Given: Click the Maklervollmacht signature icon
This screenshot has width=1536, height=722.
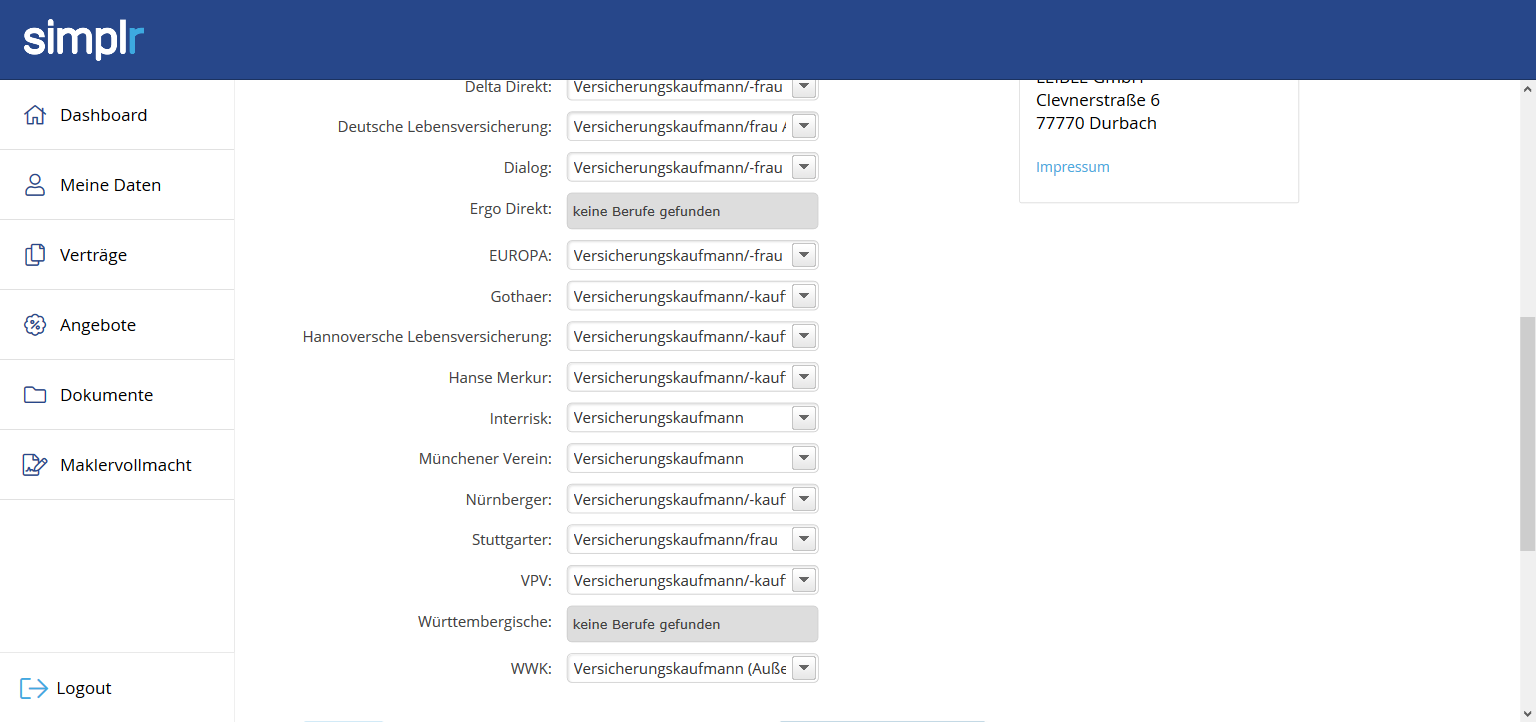Looking at the screenshot, I should pyautogui.click(x=35, y=465).
